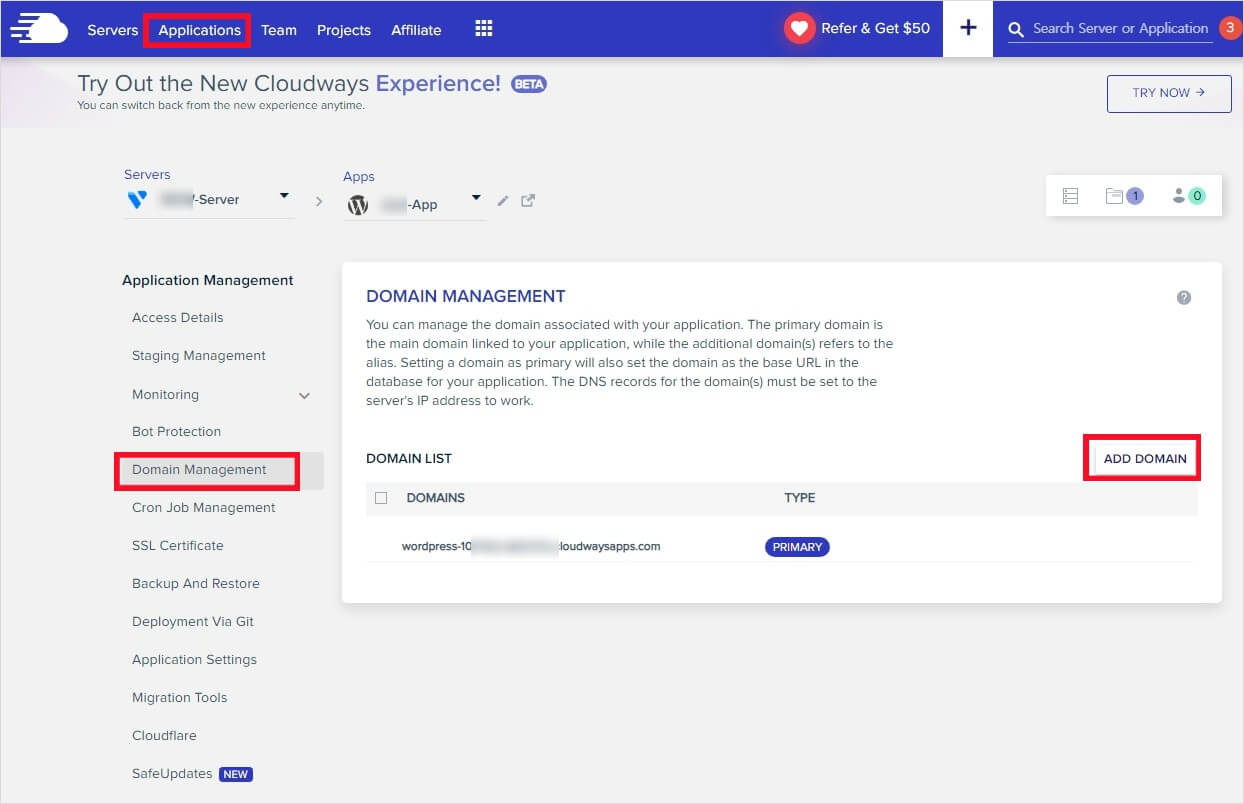Select Domain Management in sidebar
Screen dimensions: 1244x804
(x=199, y=470)
